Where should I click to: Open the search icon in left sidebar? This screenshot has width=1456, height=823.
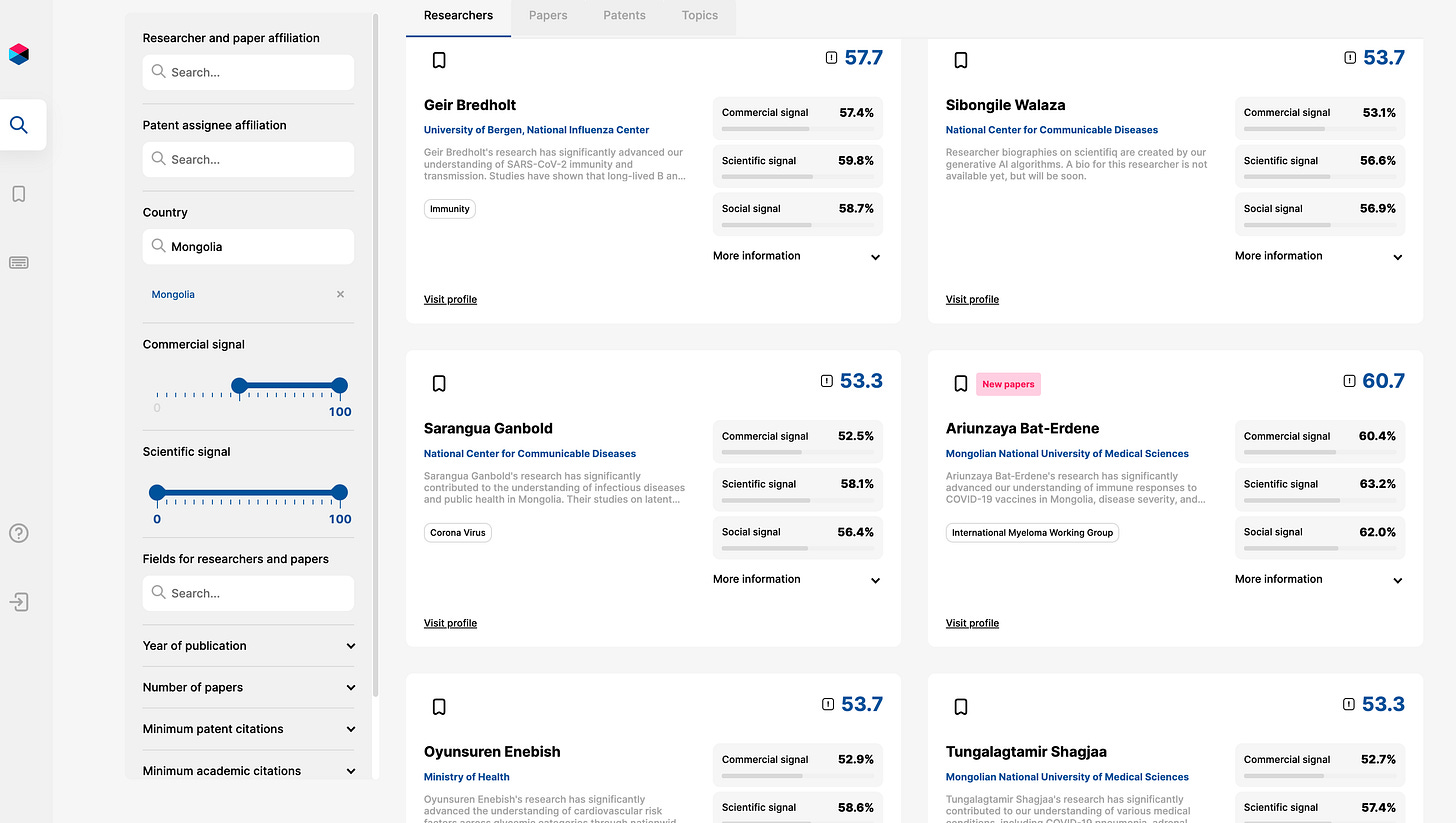pos(18,125)
